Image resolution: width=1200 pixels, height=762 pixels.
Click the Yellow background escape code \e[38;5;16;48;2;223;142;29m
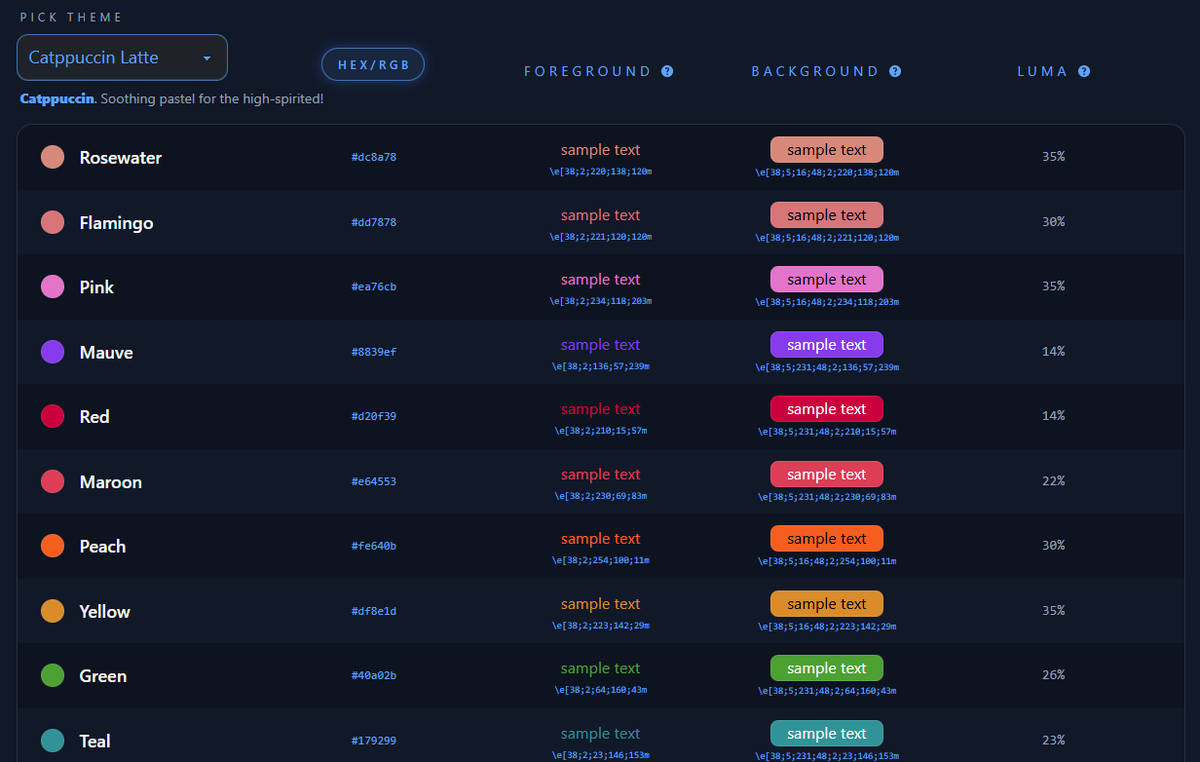(827, 626)
